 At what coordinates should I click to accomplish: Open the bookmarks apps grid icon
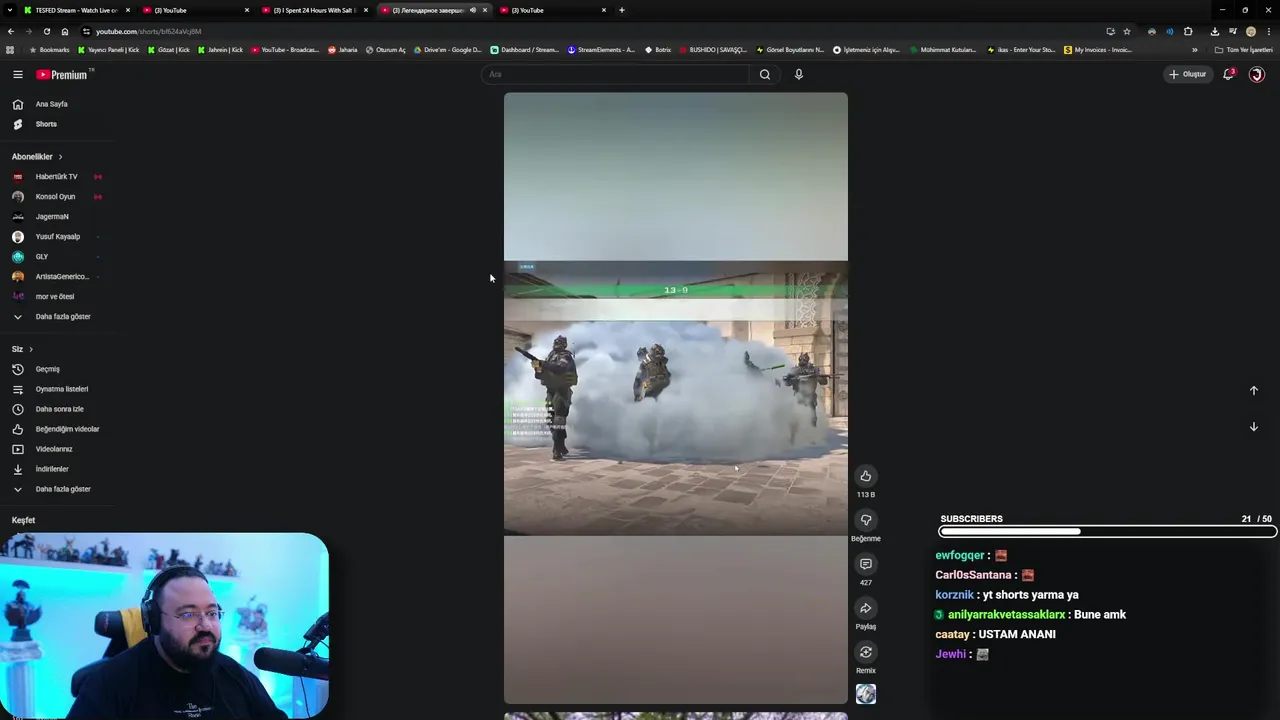(10, 50)
